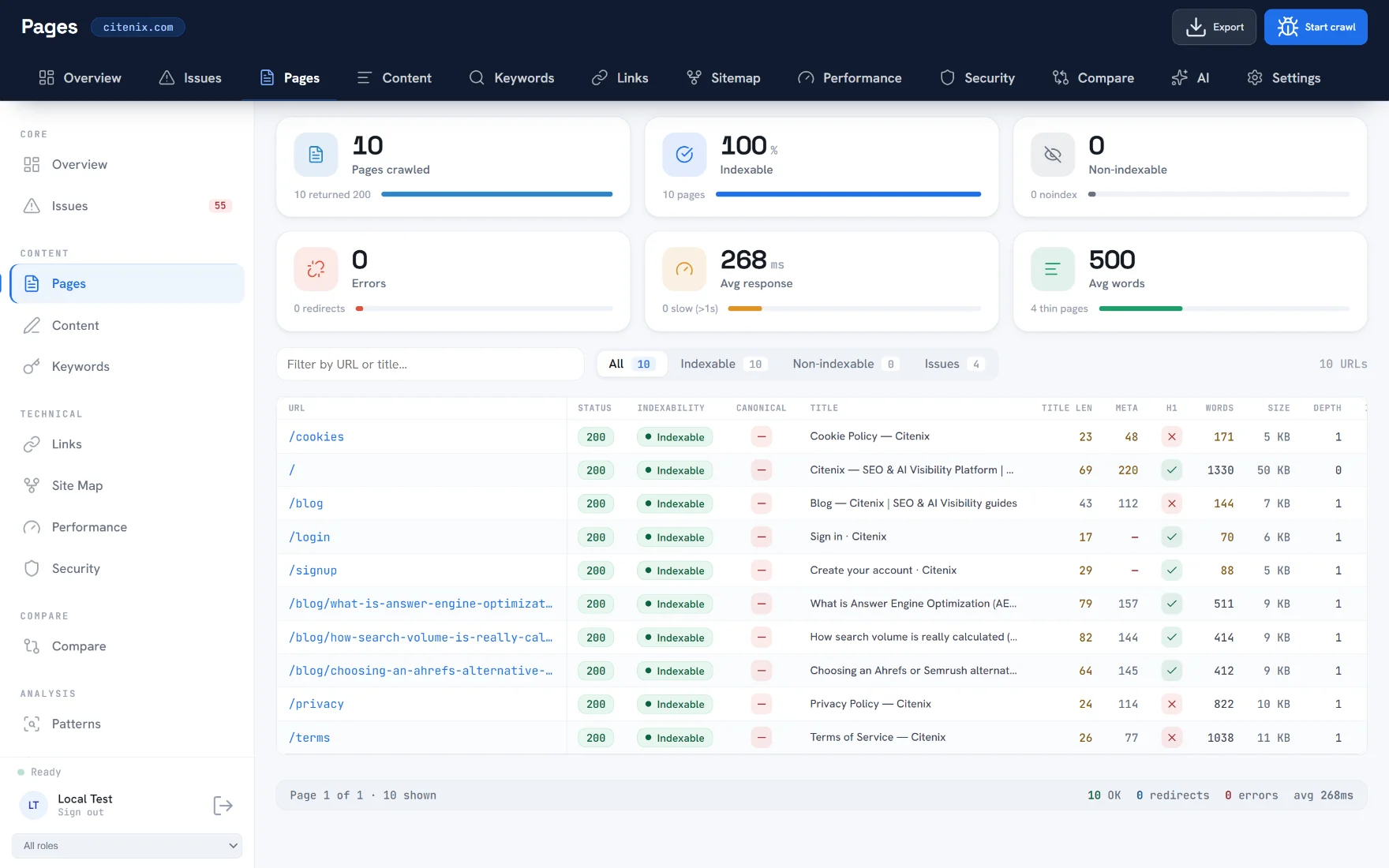Open the /cookies URL link
Image resolution: width=1389 pixels, height=868 pixels.
coord(316,436)
